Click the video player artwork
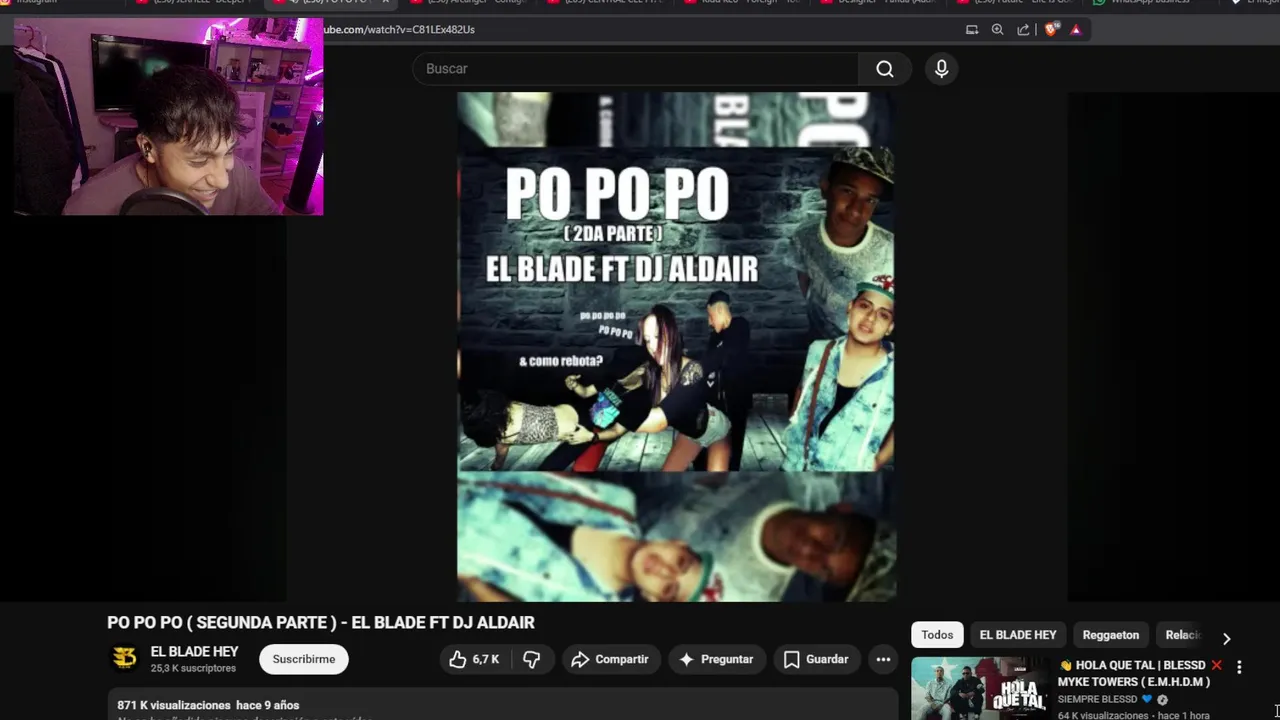This screenshot has width=1280, height=720. point(676,347)
